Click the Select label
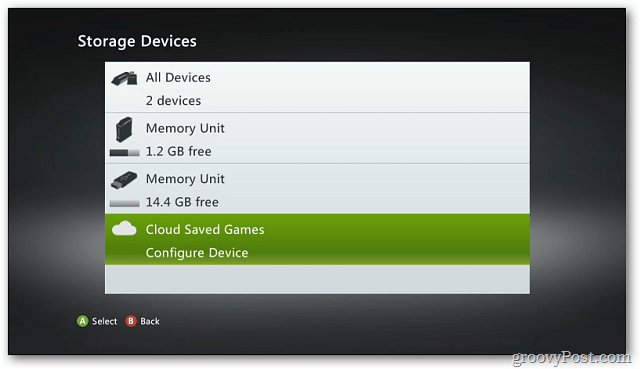 coord(104,321)
